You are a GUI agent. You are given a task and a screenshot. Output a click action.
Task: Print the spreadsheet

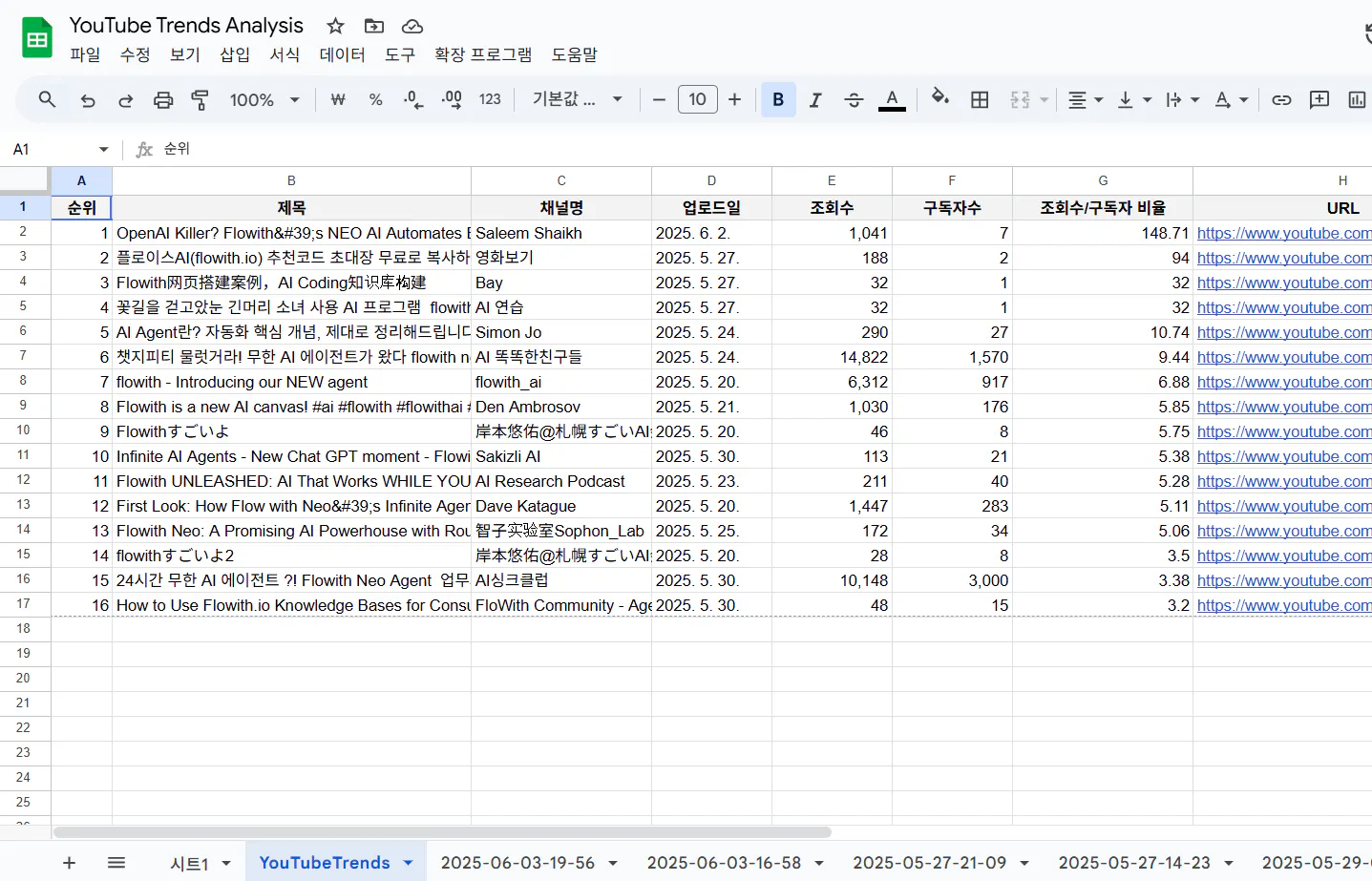(163, 99)
